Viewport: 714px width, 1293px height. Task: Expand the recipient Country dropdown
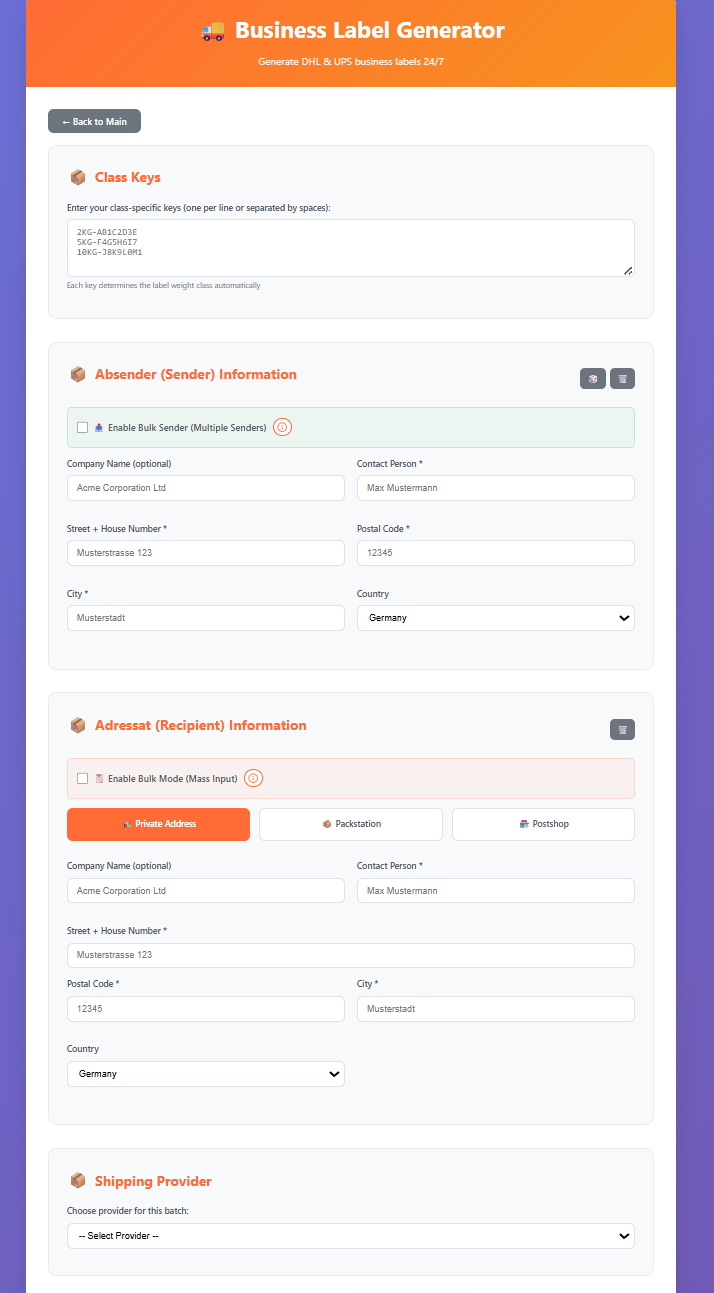coord(205,1074)
